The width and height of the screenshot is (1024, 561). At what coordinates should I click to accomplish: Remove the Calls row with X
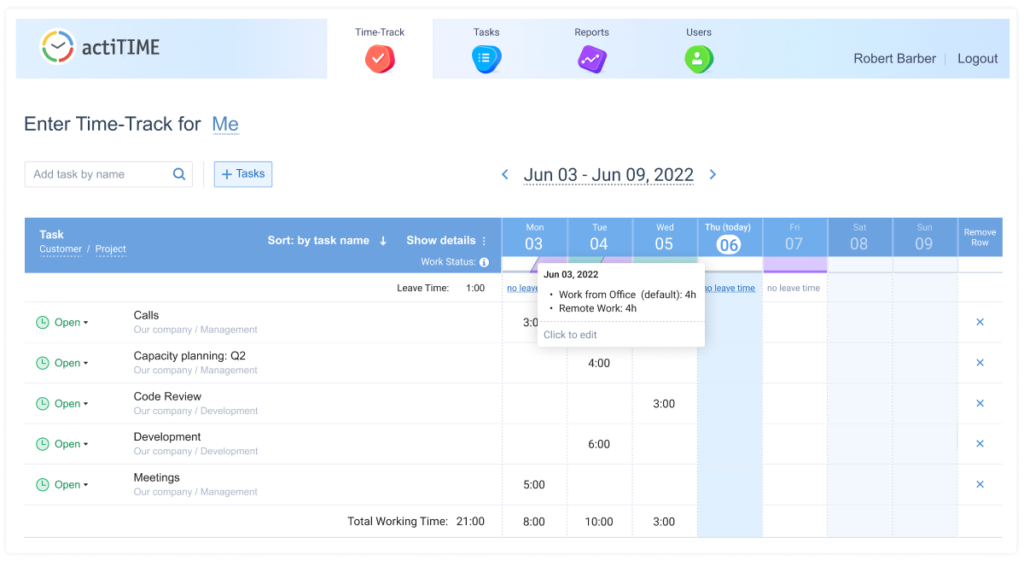click(x=980, y=322)
